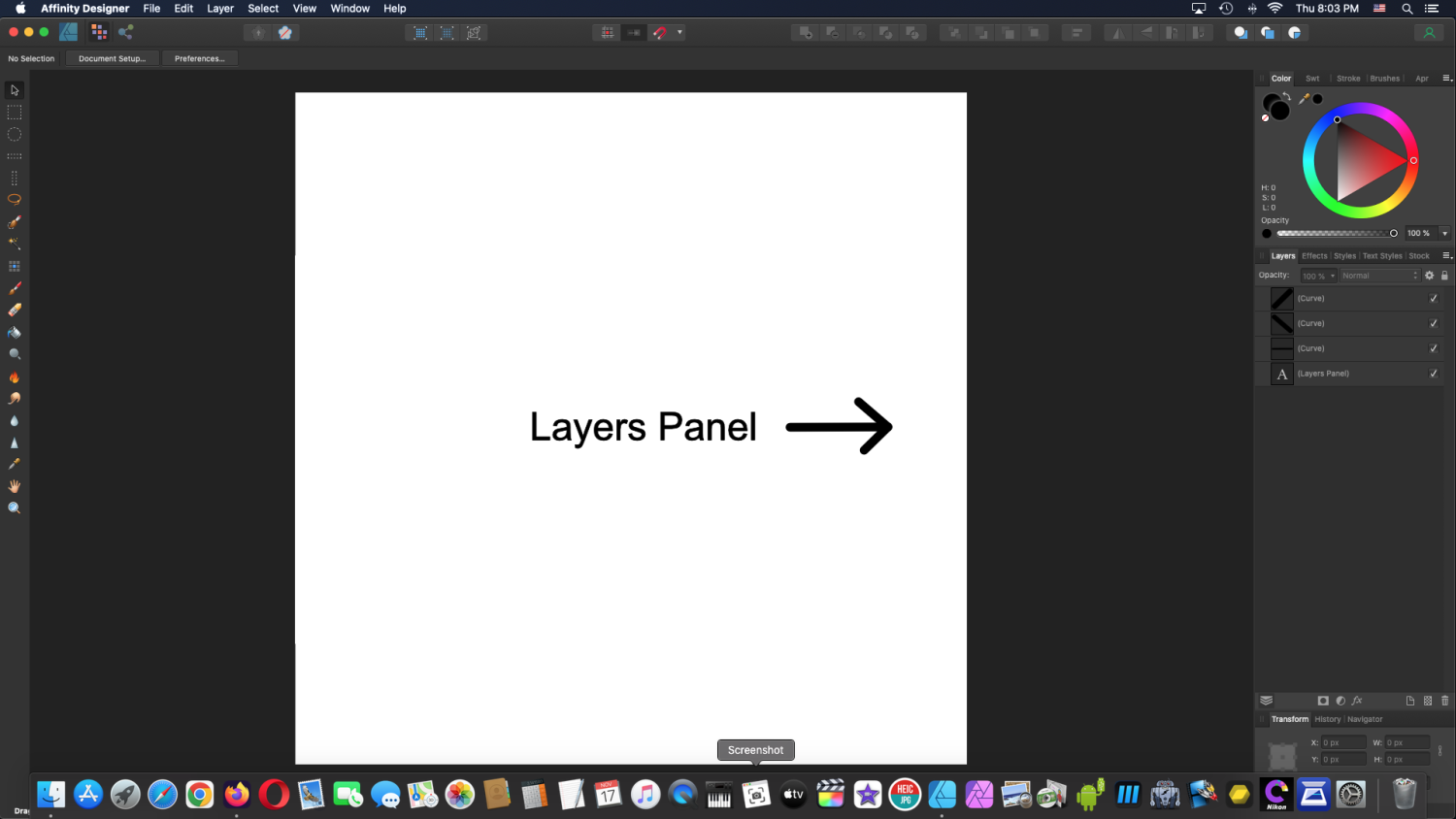Toggle Edit All Layers icon
1456x819 pixels.
[1266, 701]
